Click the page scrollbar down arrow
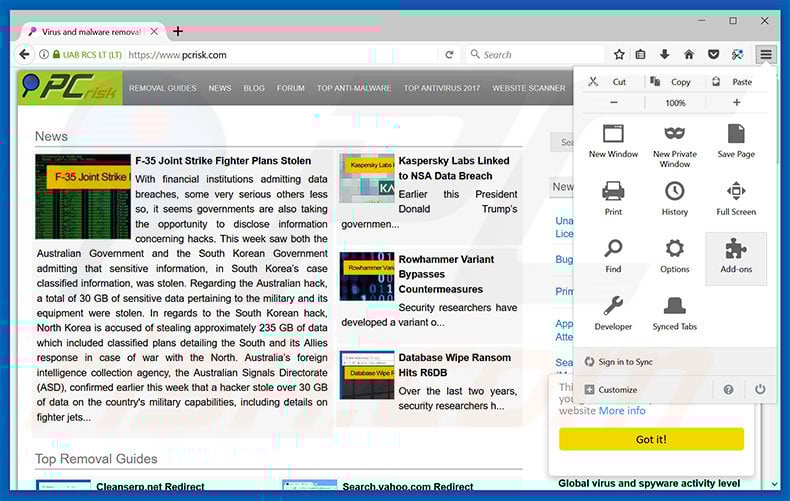Viewport: 790px width, 501px height. coord(775,484)
